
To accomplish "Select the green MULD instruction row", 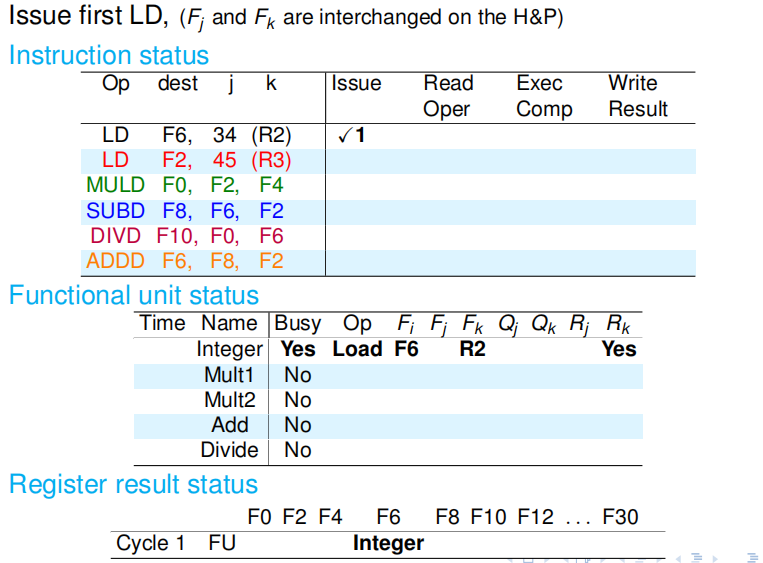I will 185,185.
